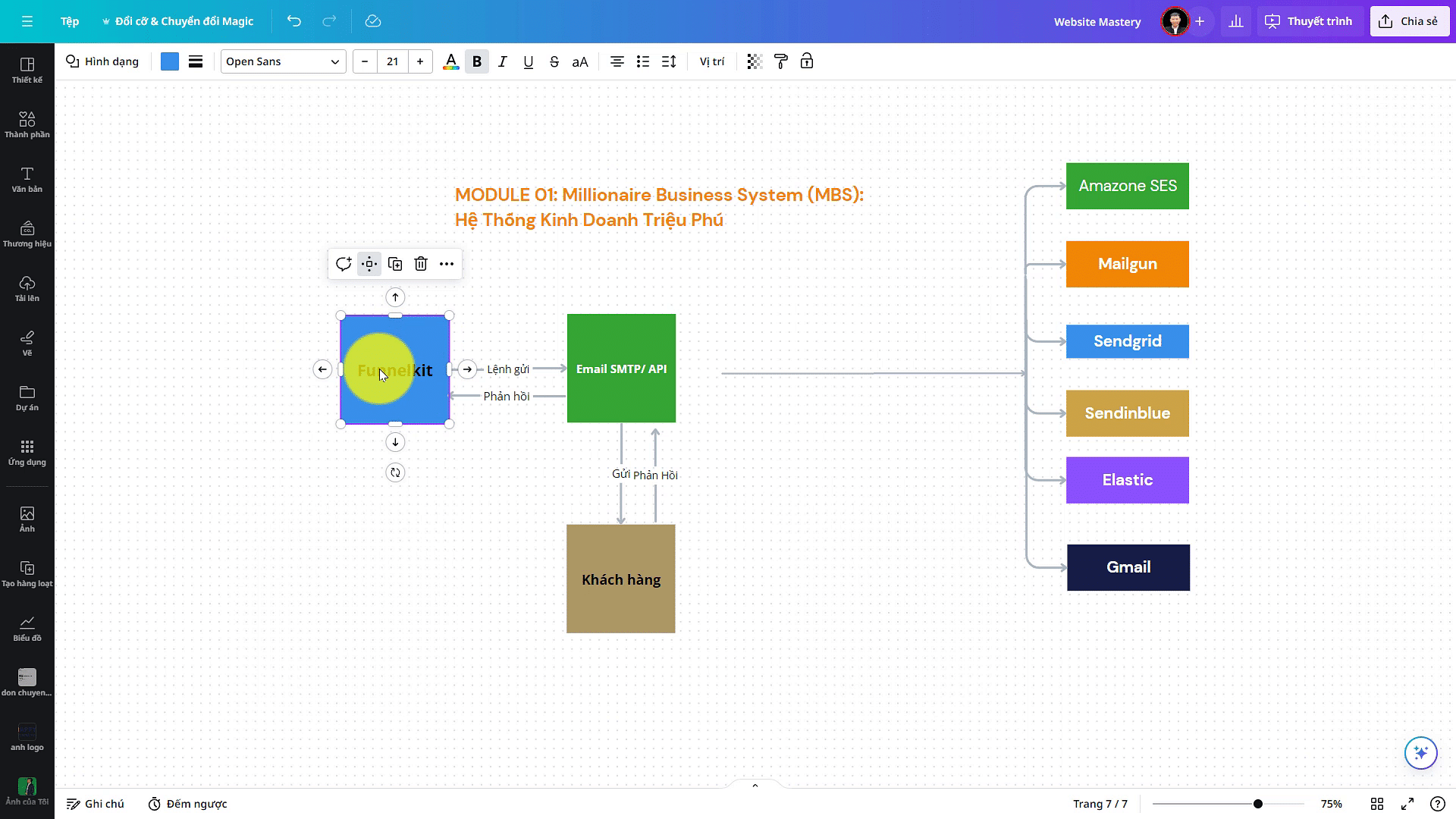The width and height of the screenshot is (1456, 819).
Task: Click the rotate handle below Funnelkit
Action: 395,472
